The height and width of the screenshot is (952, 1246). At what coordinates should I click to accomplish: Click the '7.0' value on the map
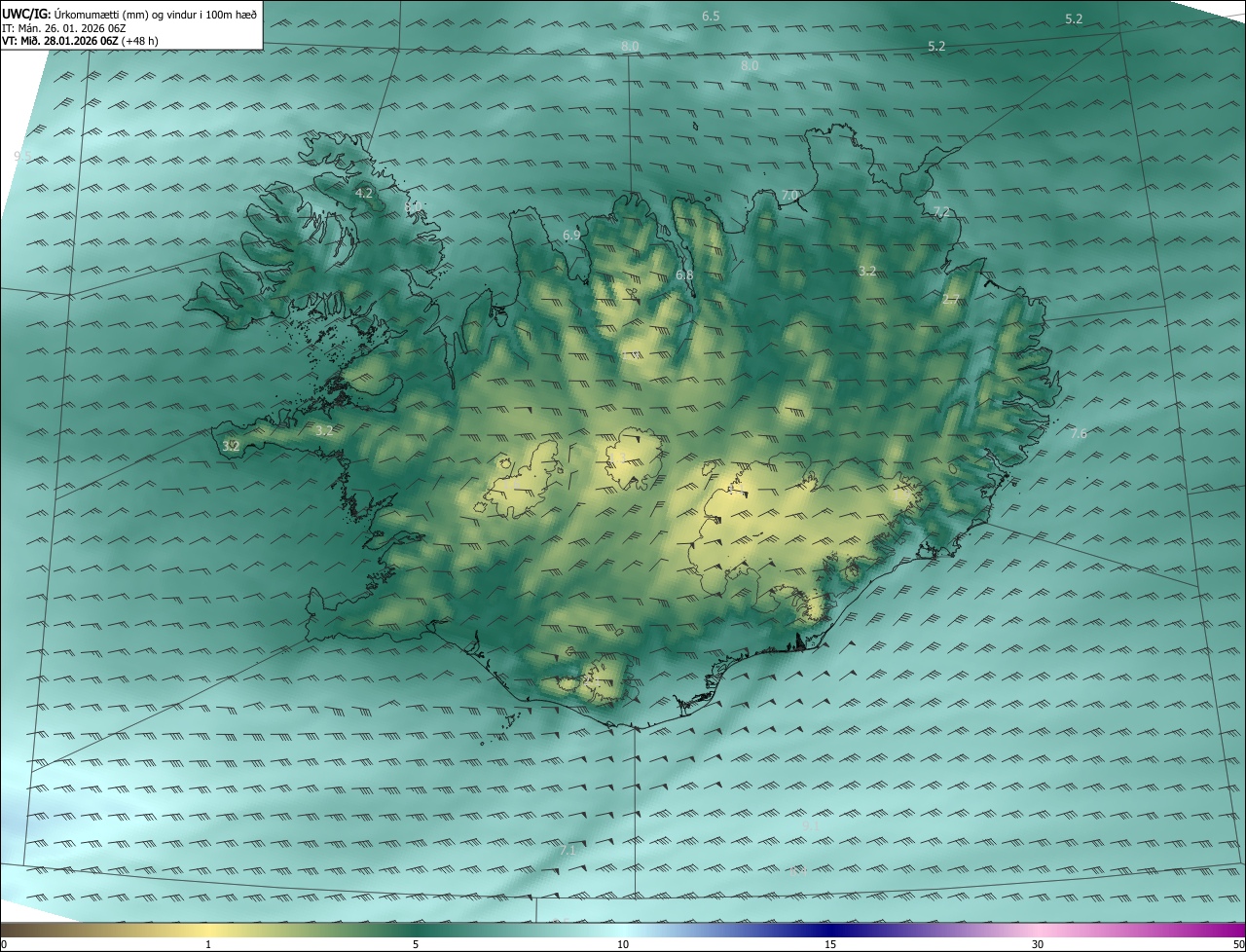pos(789,196)
